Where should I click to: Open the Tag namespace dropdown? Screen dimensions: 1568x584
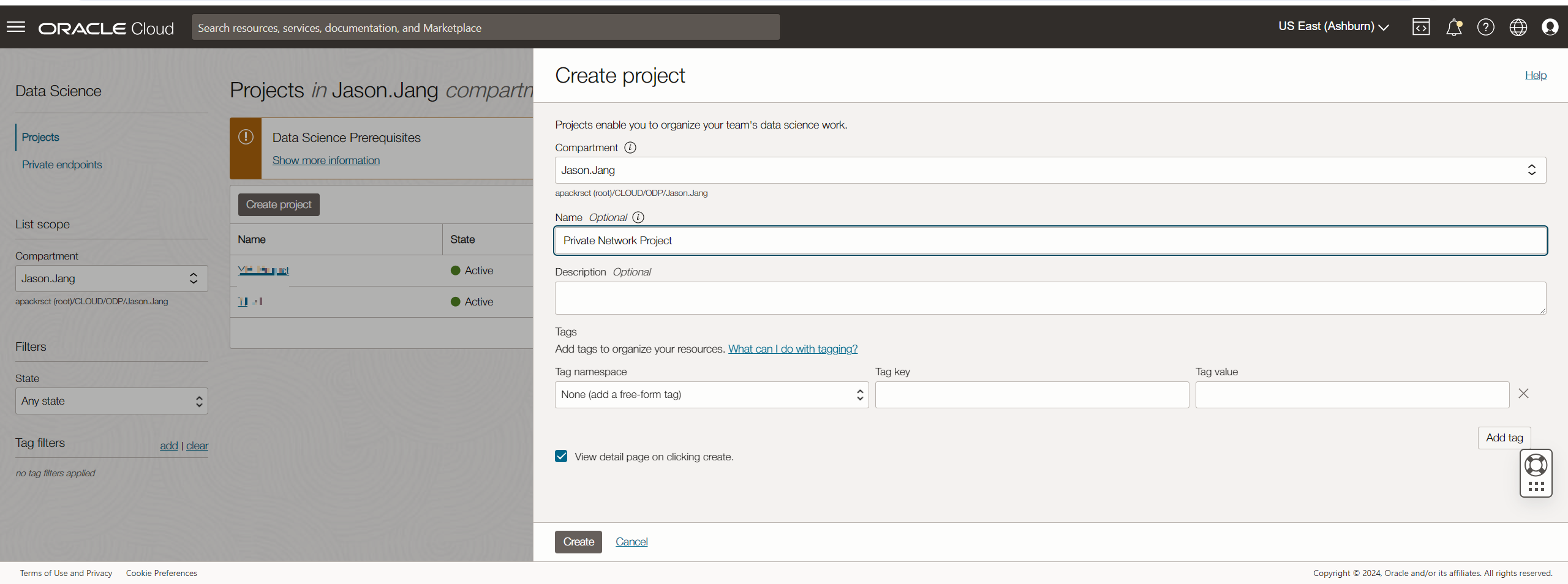712,395
